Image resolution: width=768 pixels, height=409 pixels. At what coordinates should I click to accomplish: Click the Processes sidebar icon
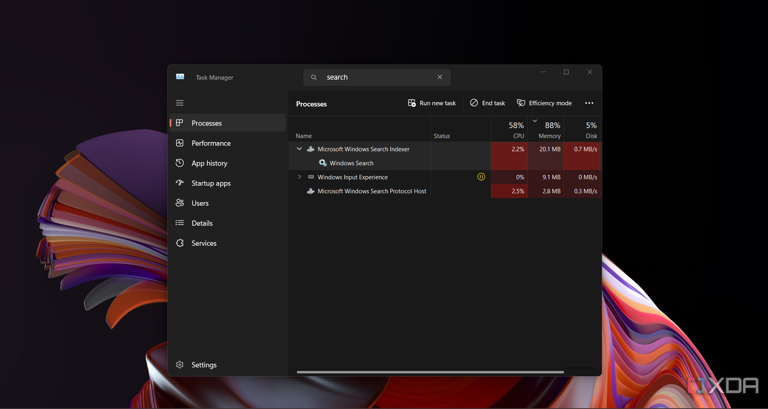180,123
